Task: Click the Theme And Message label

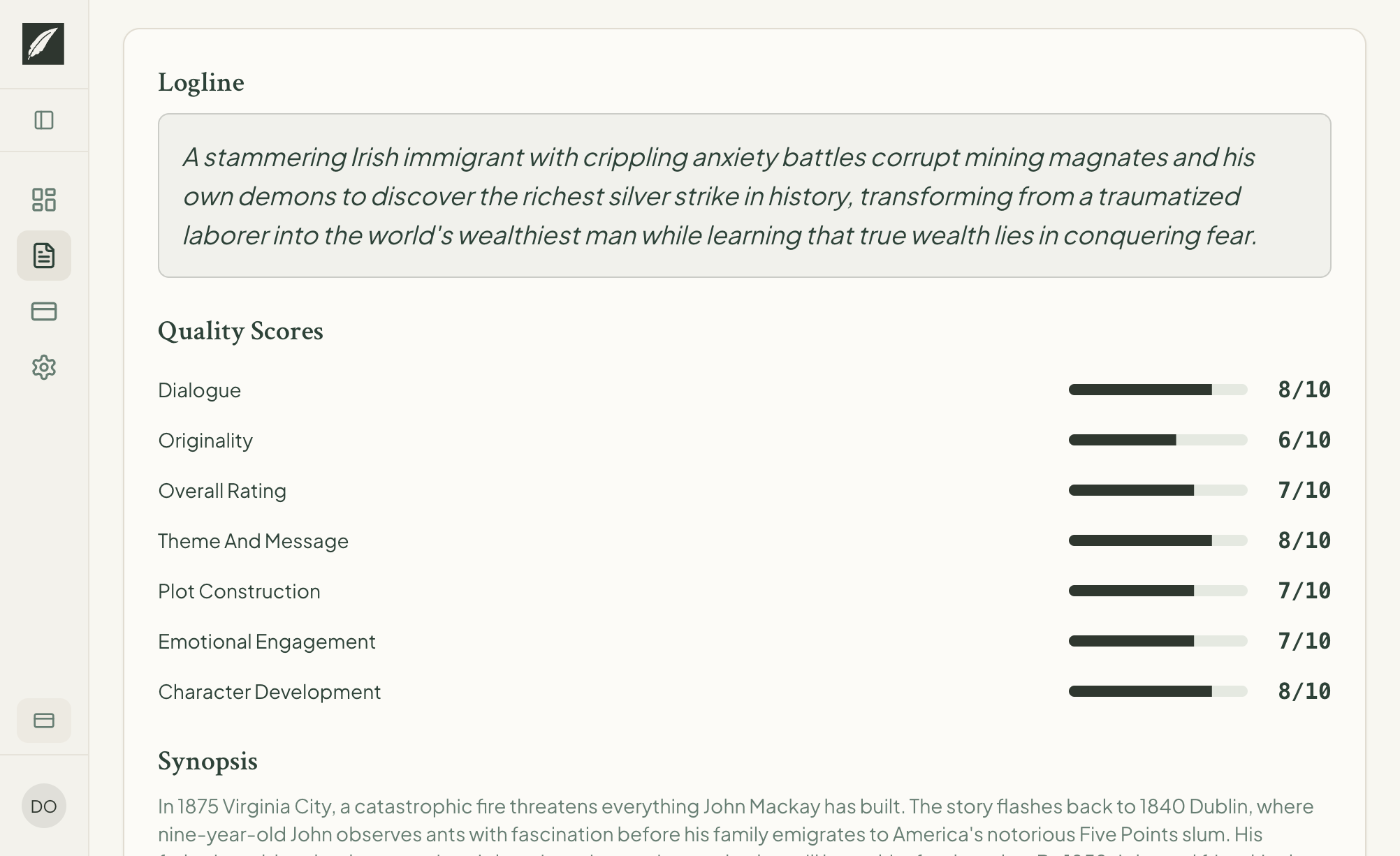Action: point(254,540)
